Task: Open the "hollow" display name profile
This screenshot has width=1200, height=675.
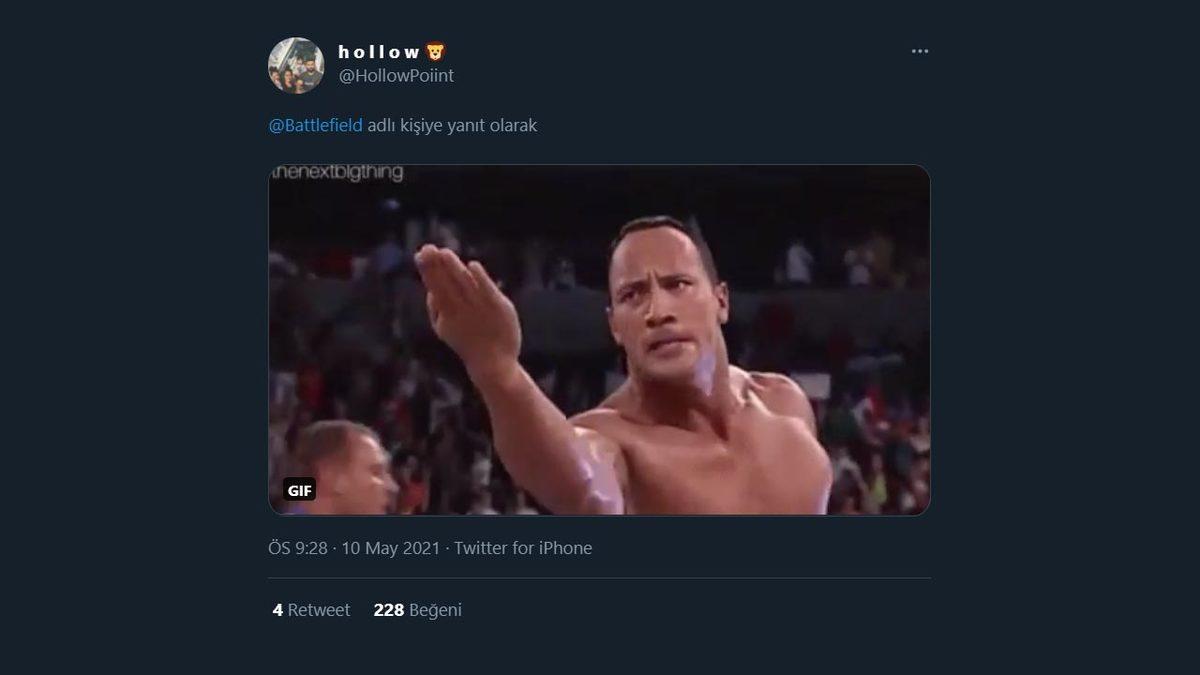Action: [x=379, y=52]
